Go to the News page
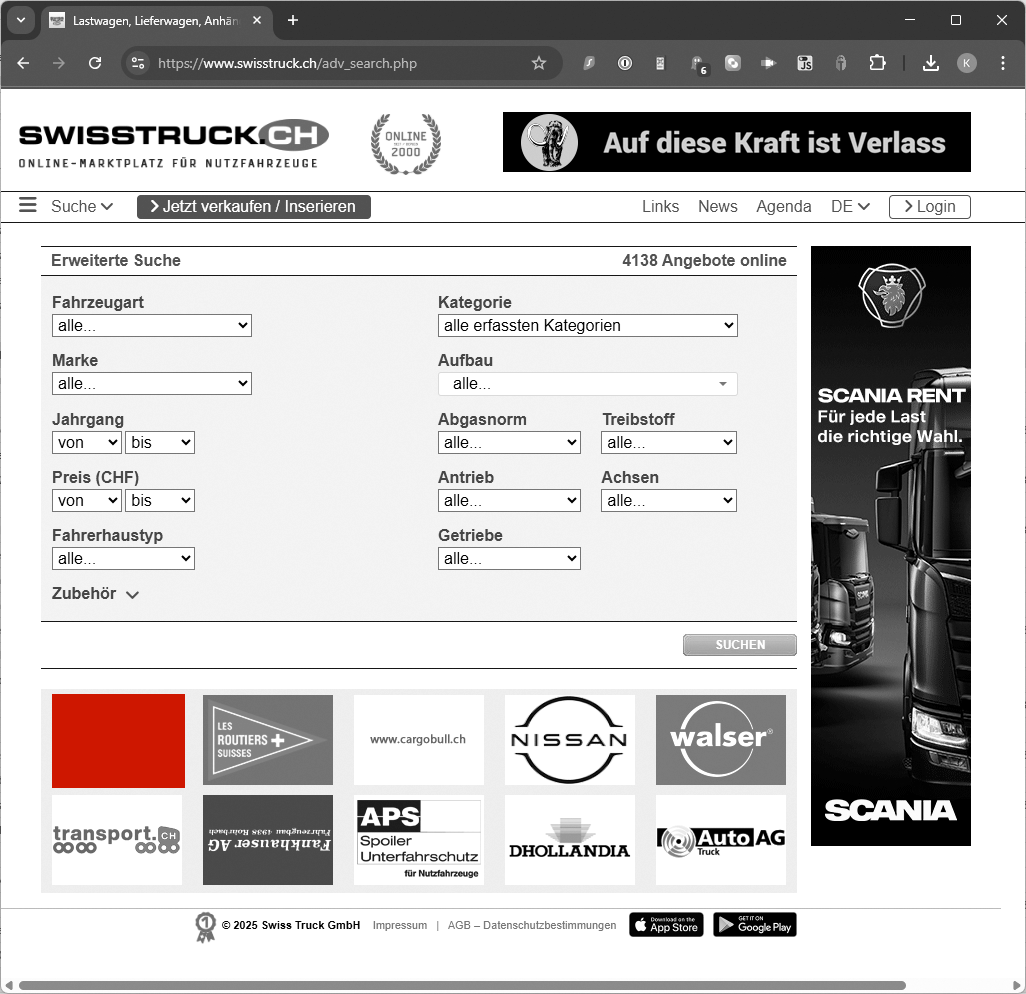This screenshot has width=1026, height=994. coord(717,206)
